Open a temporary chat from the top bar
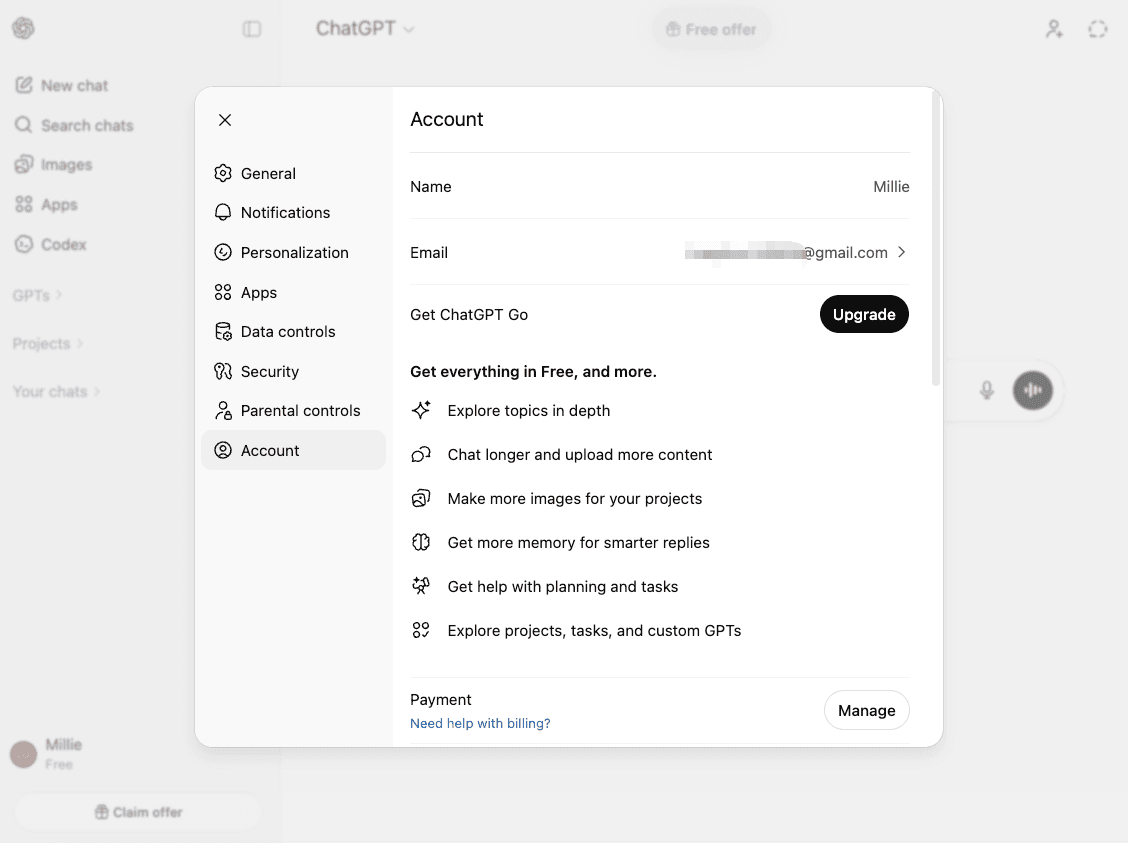Image resolution: width=1128 pixels, height=843 pixels. coord(1097,29)
